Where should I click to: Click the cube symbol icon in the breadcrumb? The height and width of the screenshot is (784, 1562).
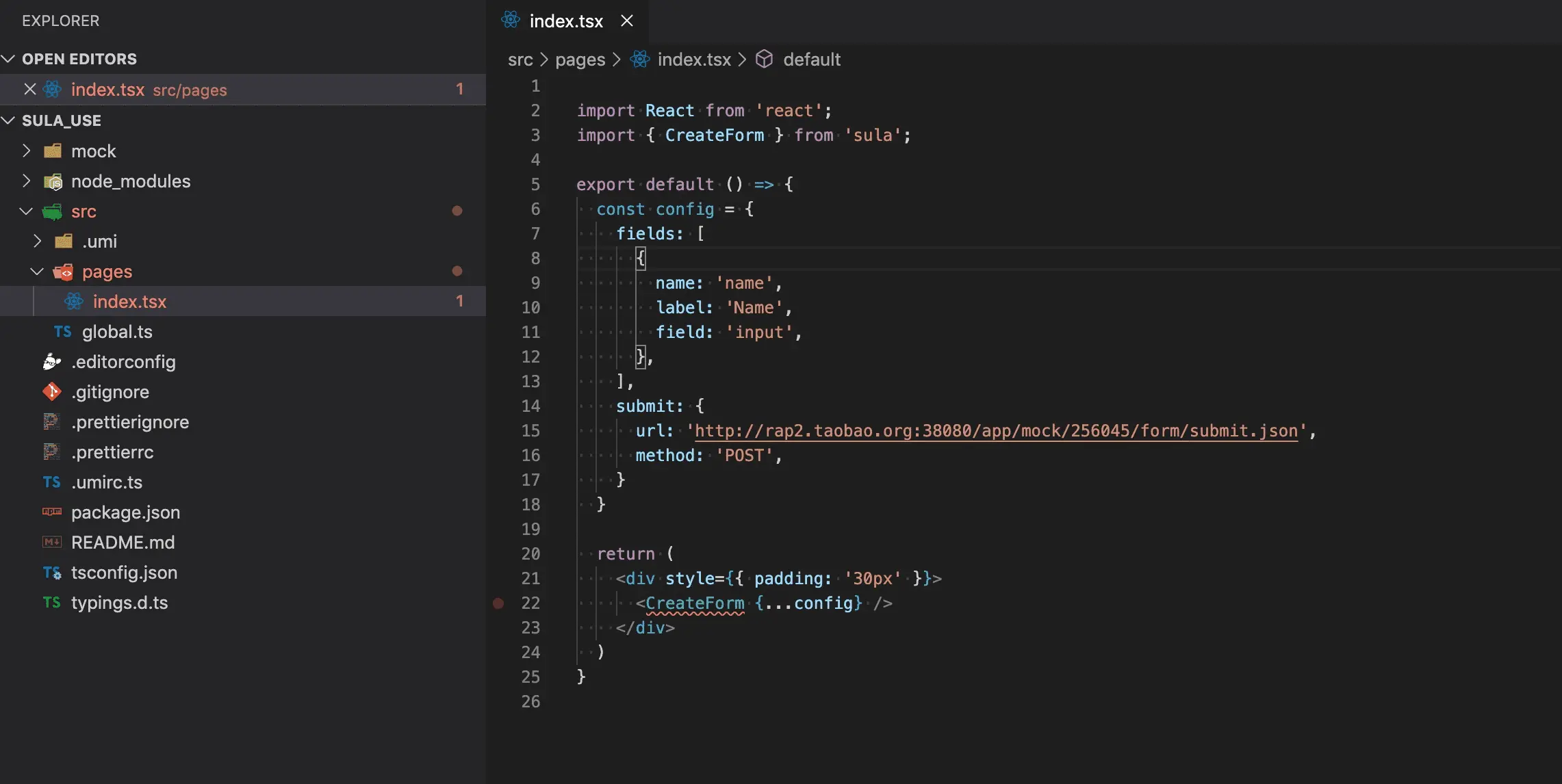pos(764,60)
